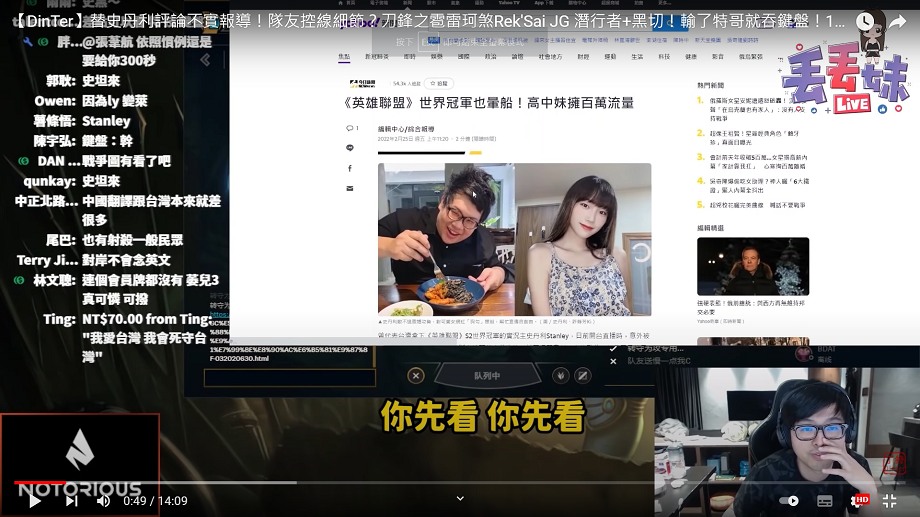Open the article photo of the two people
The image size is (920, 517).
[515, 239]
